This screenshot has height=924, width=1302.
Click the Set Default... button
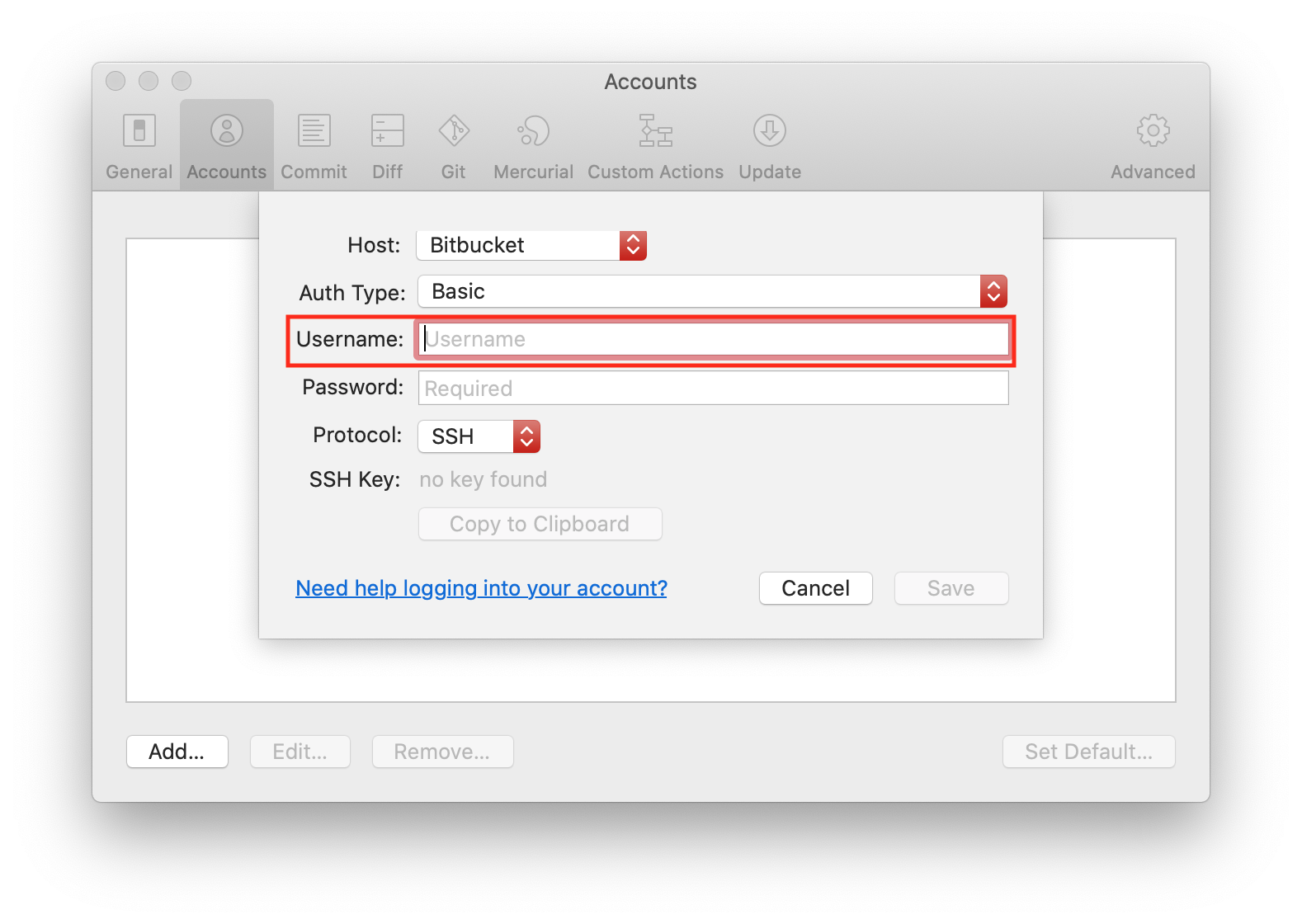click(x=1088, y=752)
